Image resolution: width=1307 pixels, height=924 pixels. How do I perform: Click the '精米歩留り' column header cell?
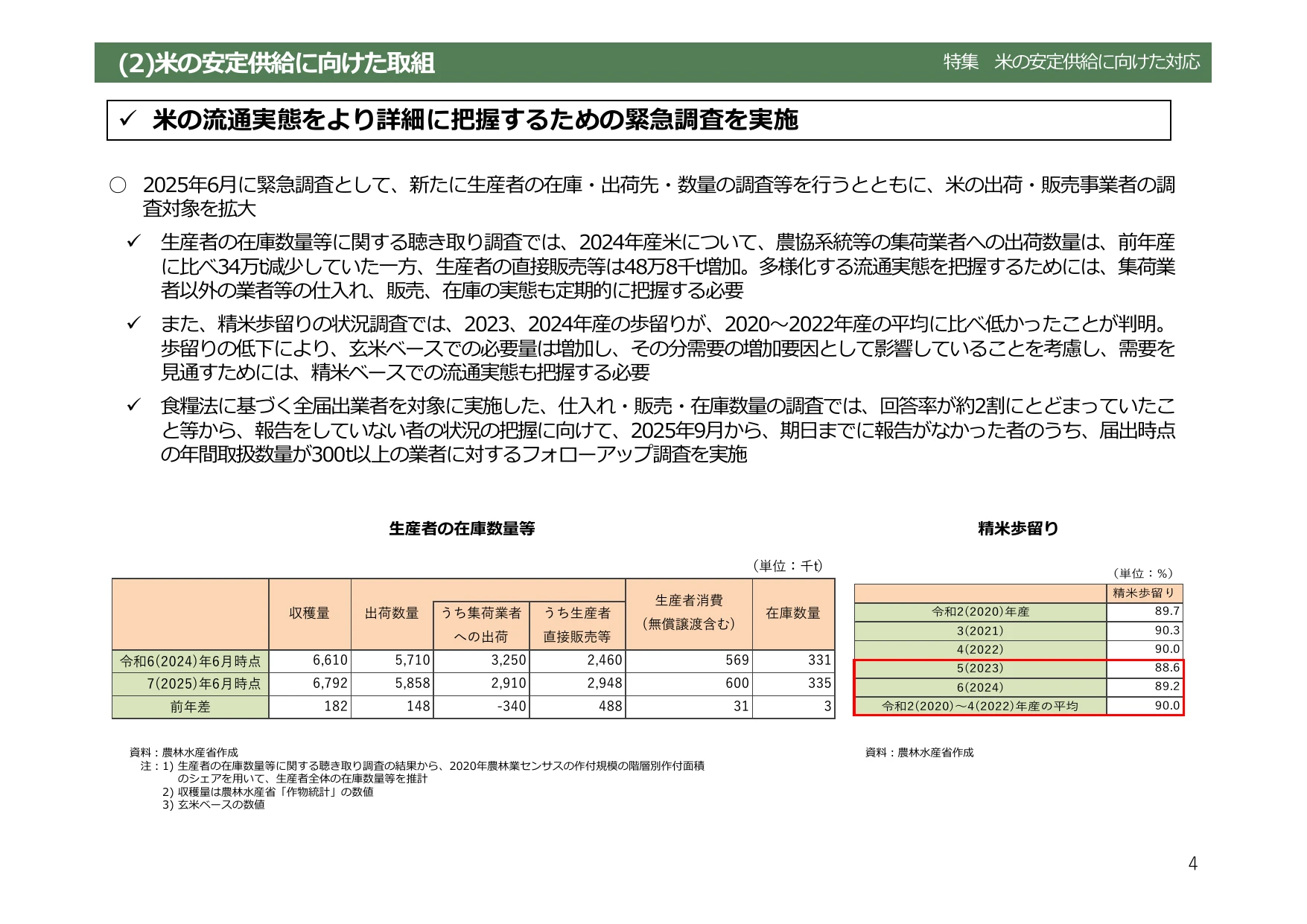pyautogui.click(x=1144, y=593)
